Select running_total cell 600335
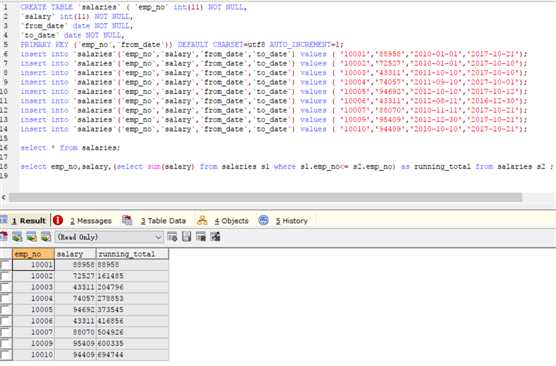This screenshot has width=556, height=366. 132,344
